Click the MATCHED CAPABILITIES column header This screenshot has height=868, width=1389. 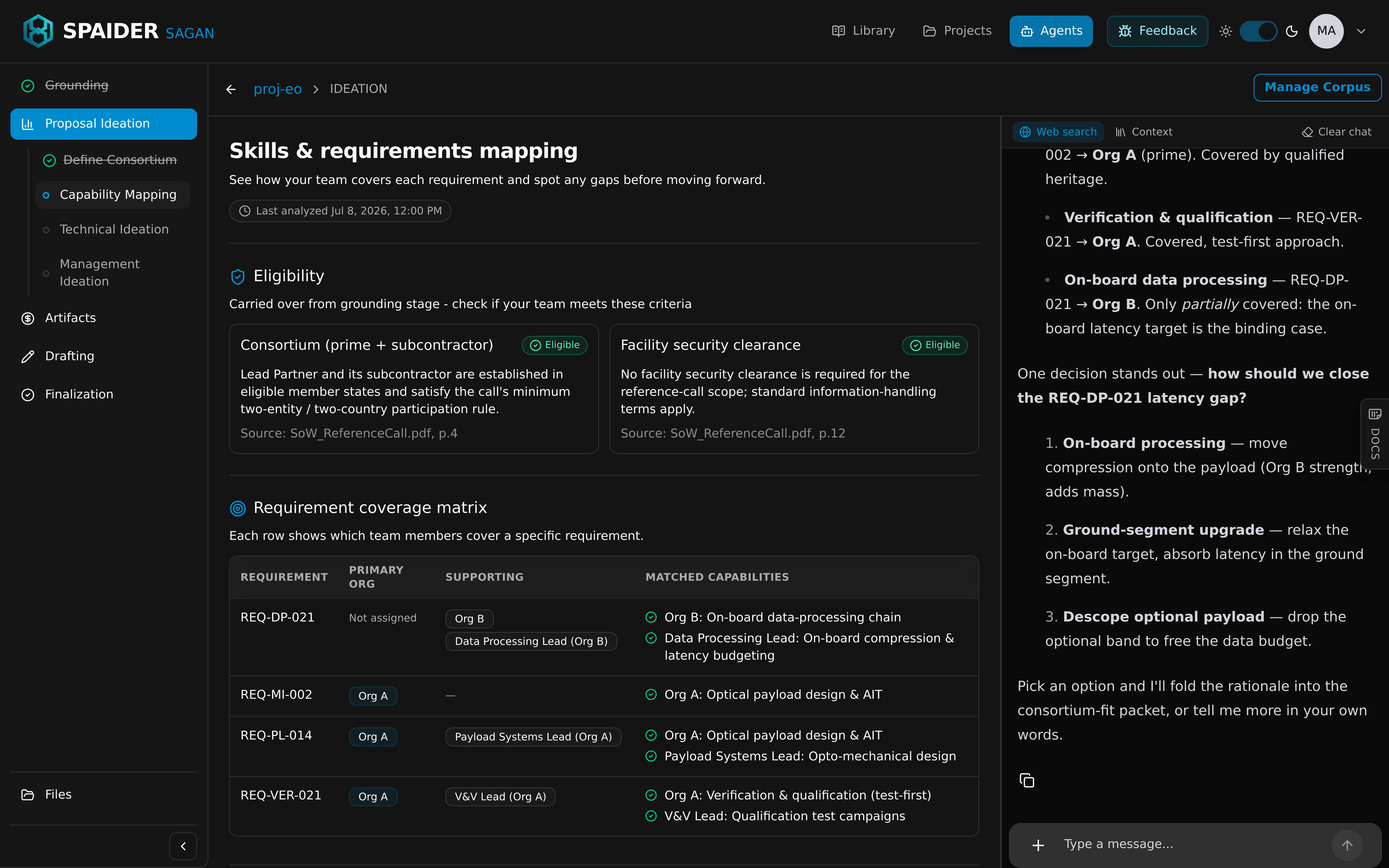[717, 577]
